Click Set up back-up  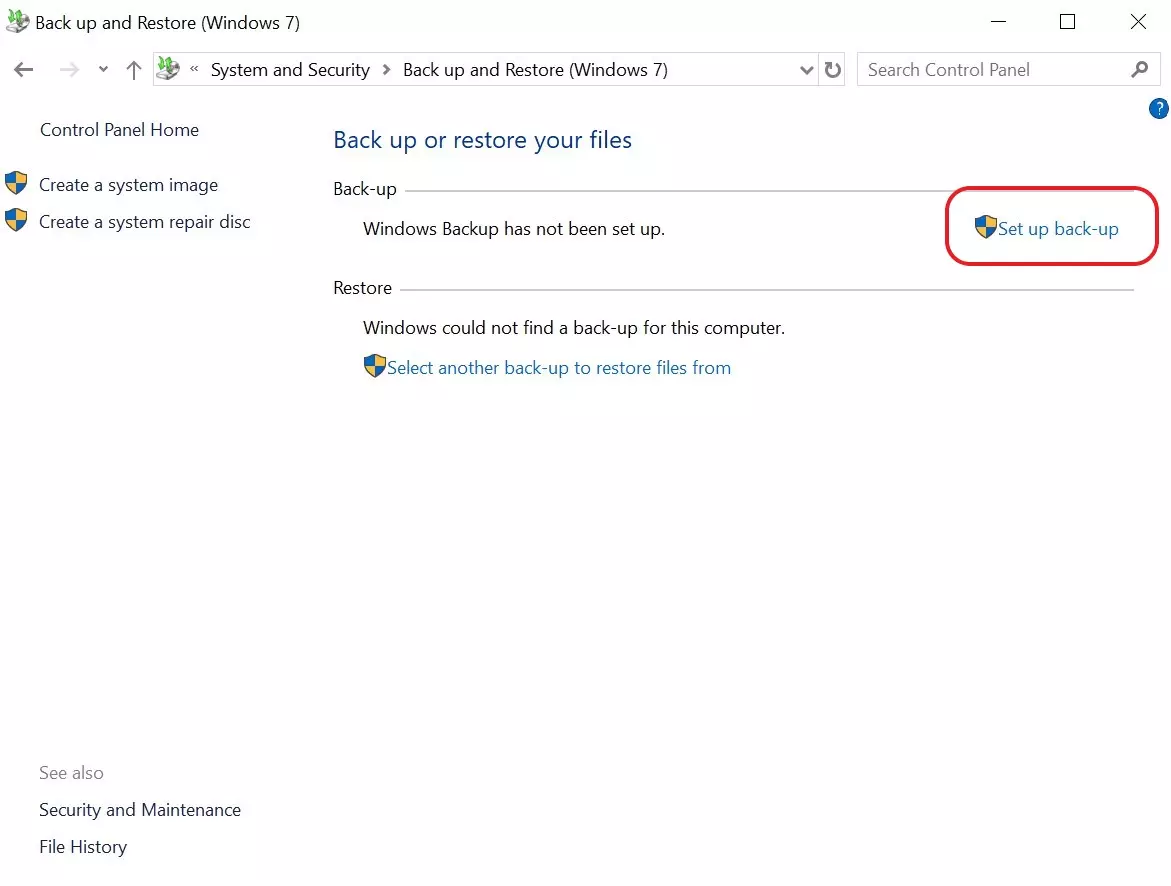pyautogui.click(x=1057, y=229)
